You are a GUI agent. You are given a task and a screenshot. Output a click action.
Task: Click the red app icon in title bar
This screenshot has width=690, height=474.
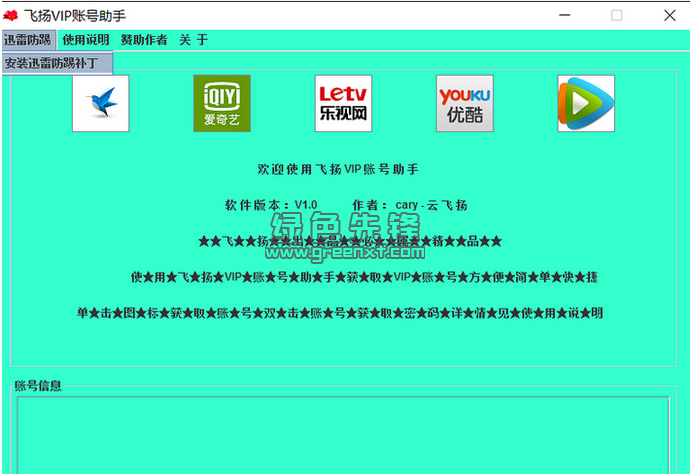tap(10, 16)
